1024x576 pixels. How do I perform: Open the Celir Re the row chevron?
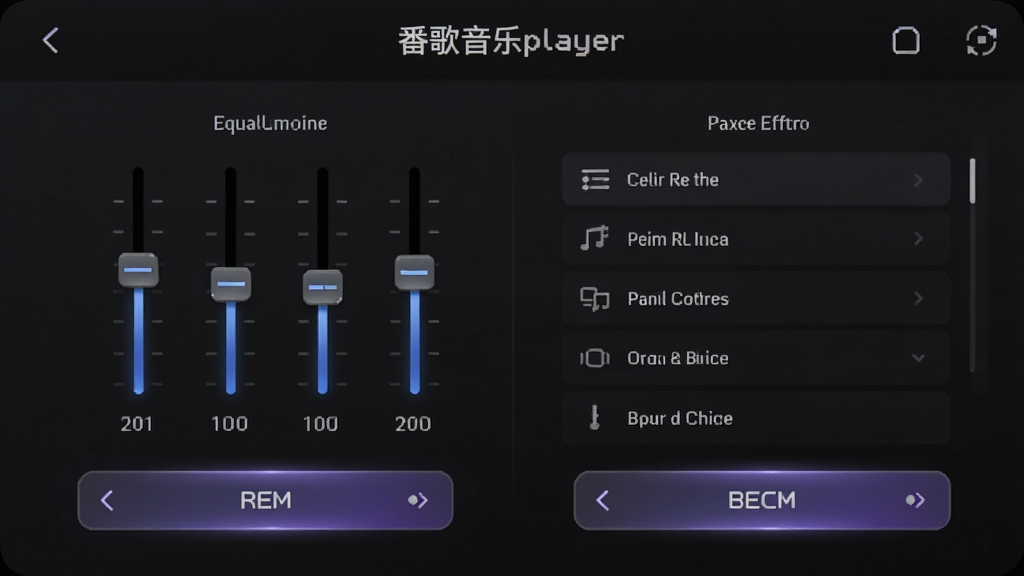point(918,180)
